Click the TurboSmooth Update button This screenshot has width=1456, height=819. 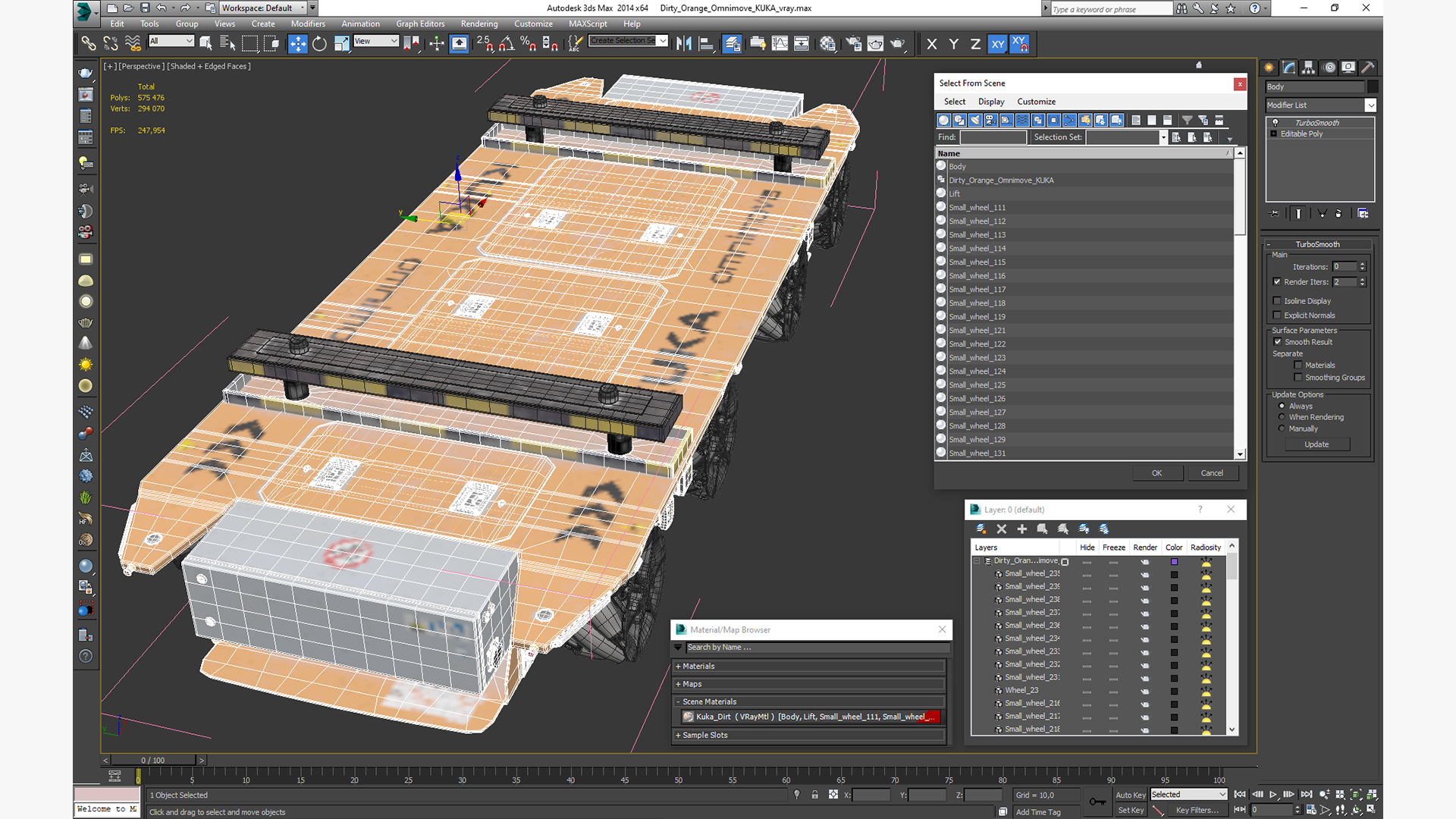1316,444
